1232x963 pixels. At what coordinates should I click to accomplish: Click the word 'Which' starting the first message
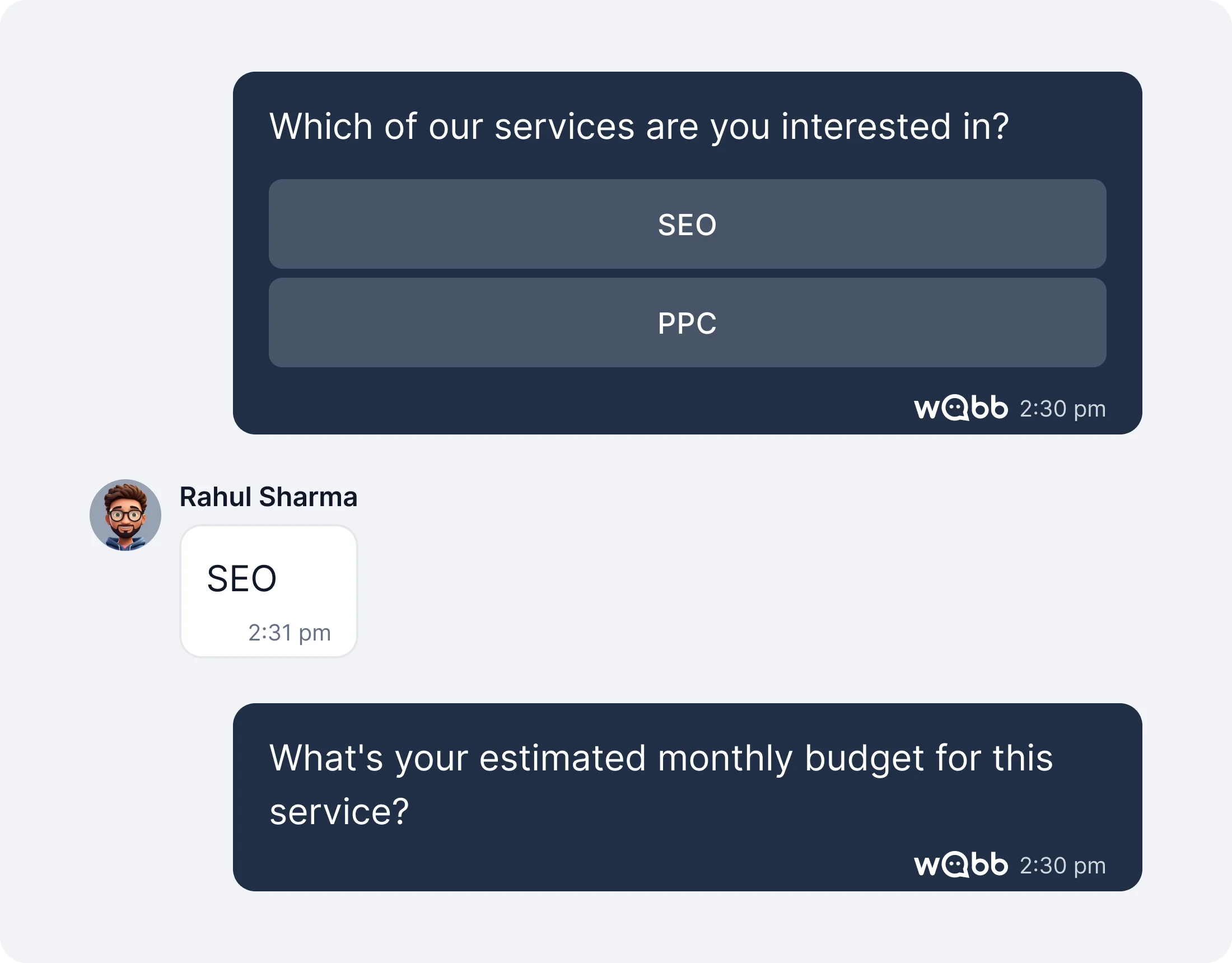320,127
